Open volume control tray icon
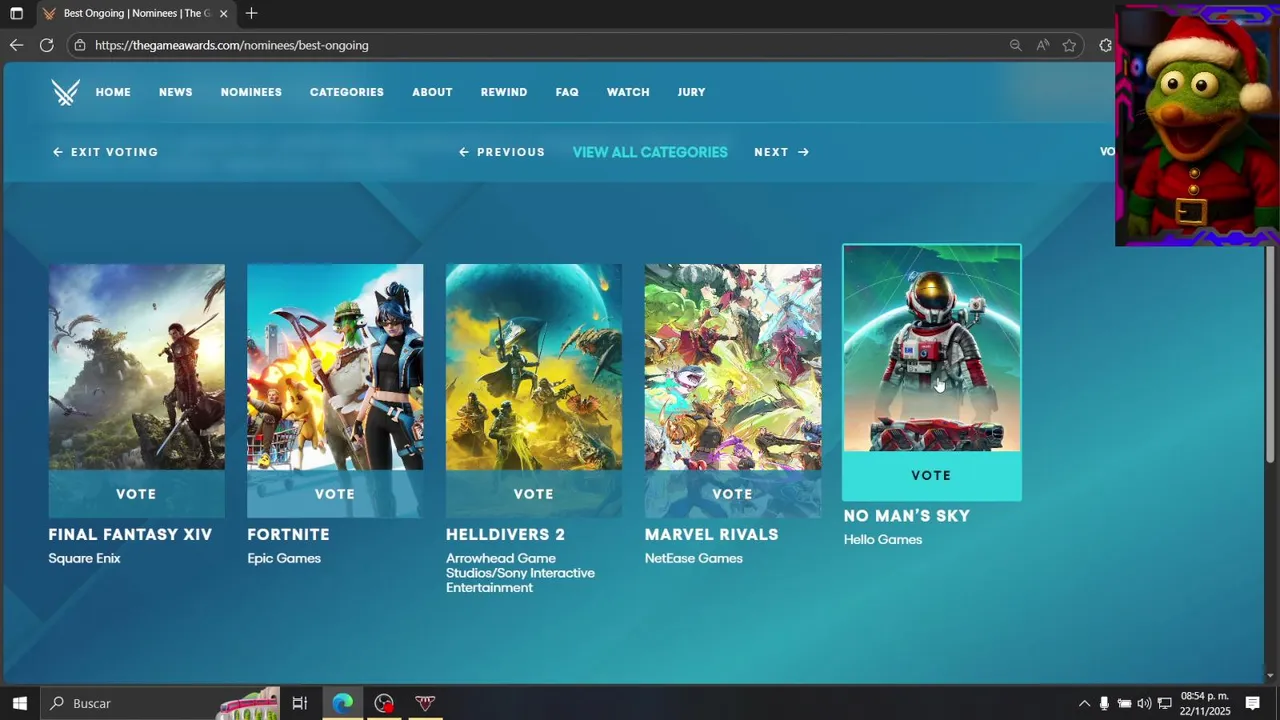Image resolution: width=1280 pixels, height=720 pixels. tap(1144, 703)
